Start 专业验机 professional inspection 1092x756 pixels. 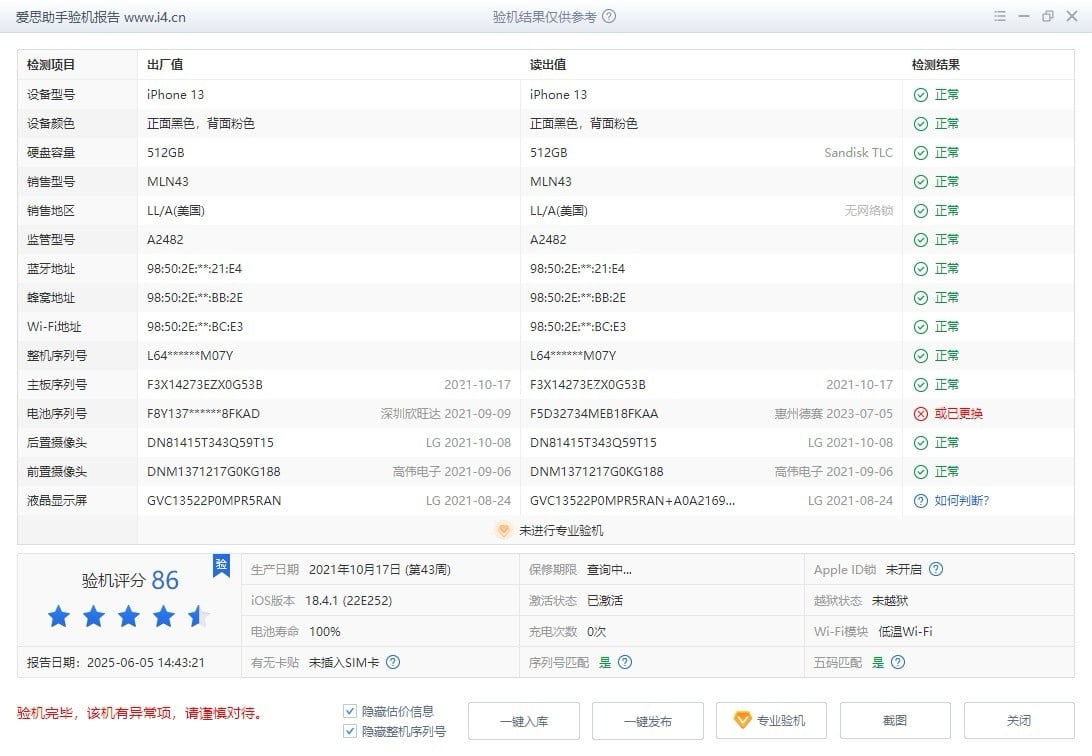(772, 720)
